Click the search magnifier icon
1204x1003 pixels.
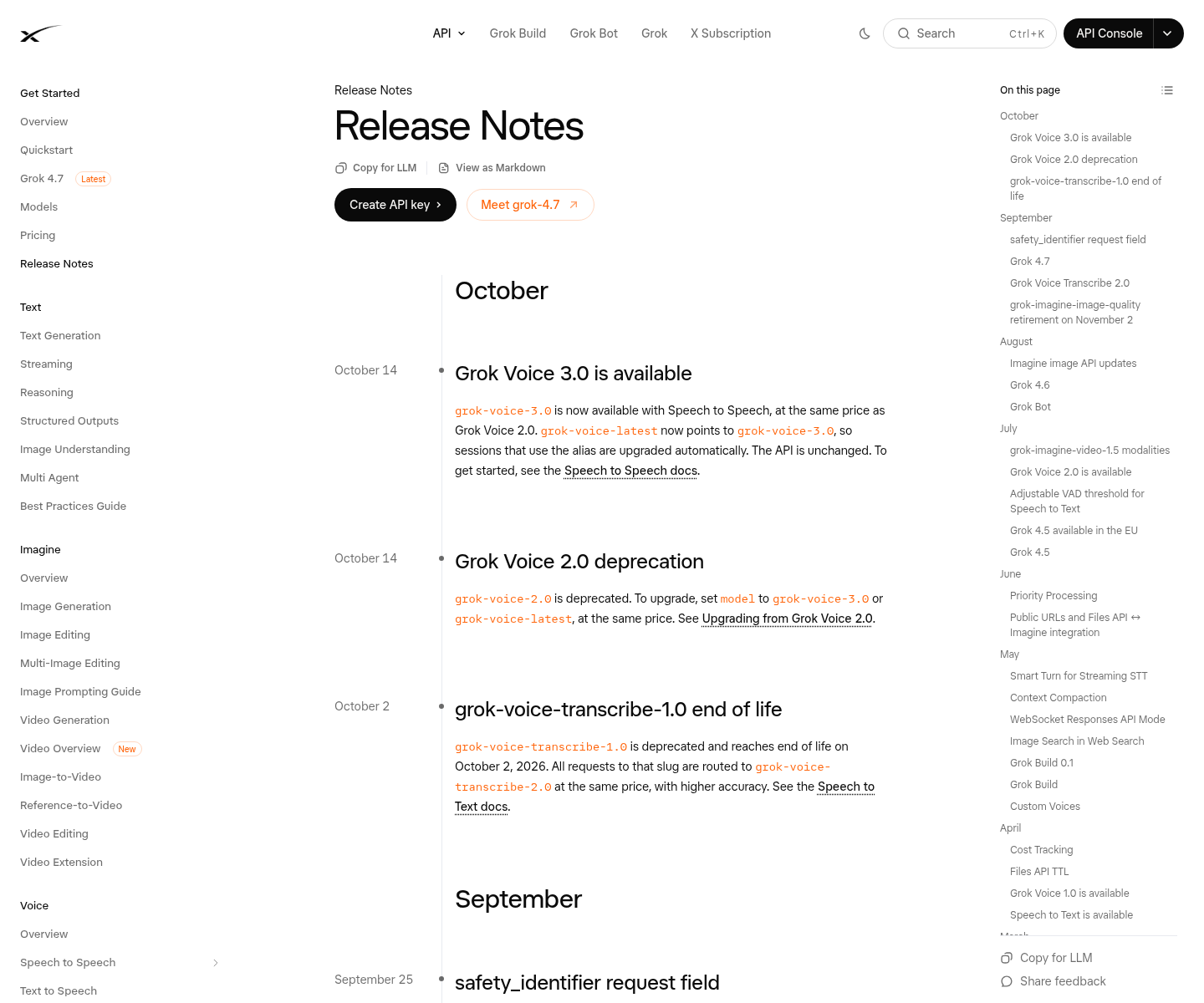[904, 33]
